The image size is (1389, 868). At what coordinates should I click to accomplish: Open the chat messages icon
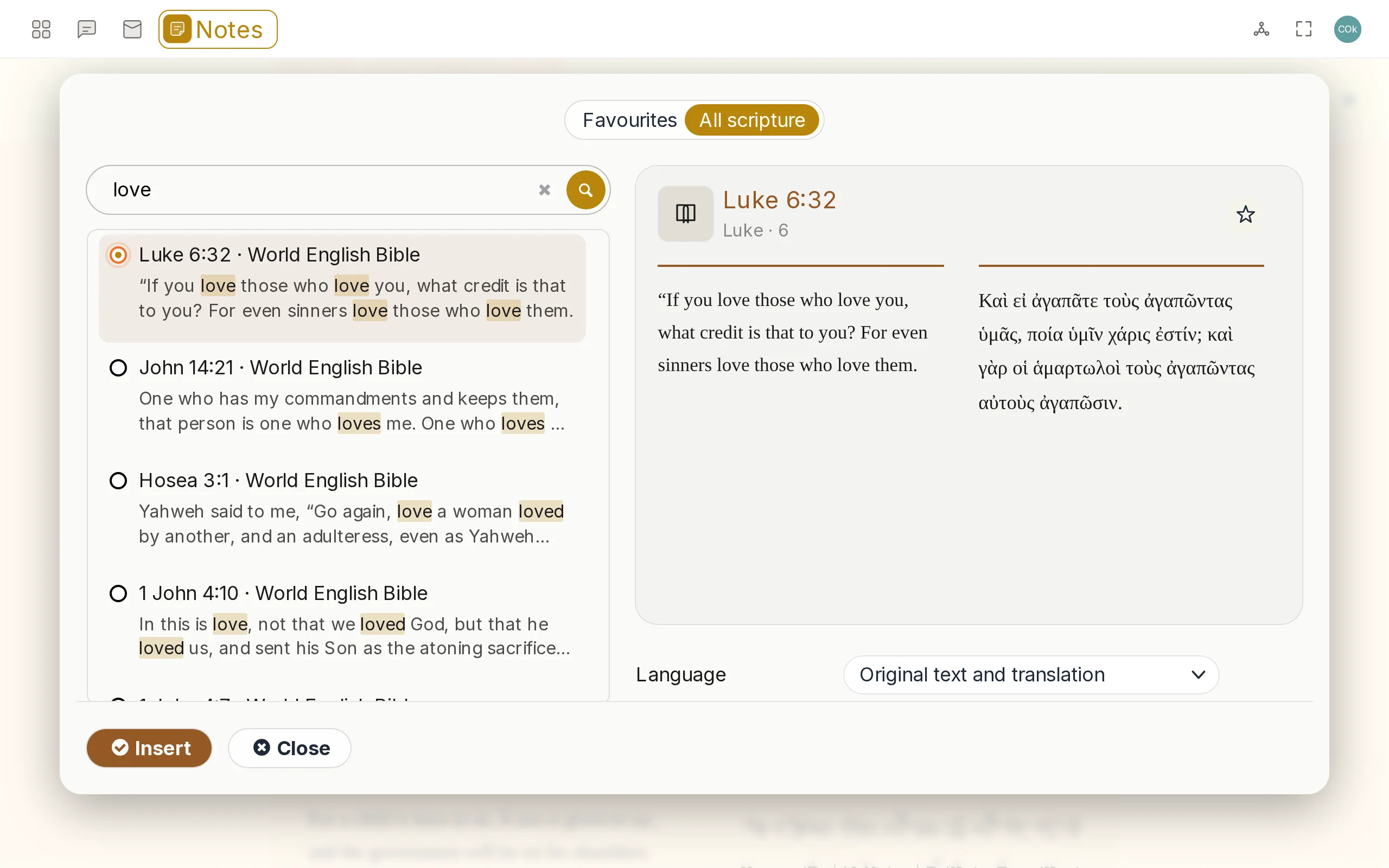pyautogui.click(x=87, y=29)
